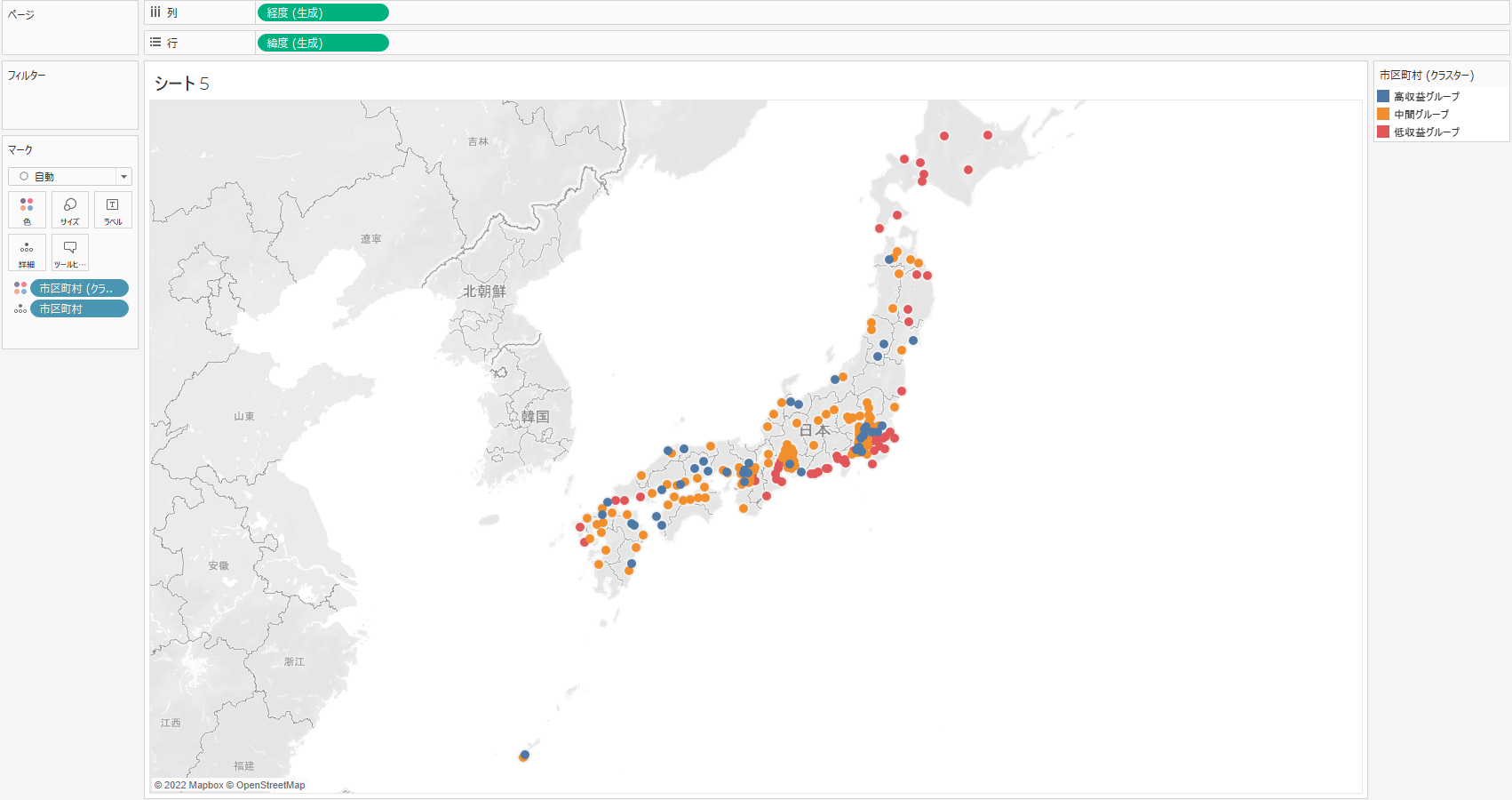
Task: Select the 市区町村 detail pill in marks
Action: point(79,308)
